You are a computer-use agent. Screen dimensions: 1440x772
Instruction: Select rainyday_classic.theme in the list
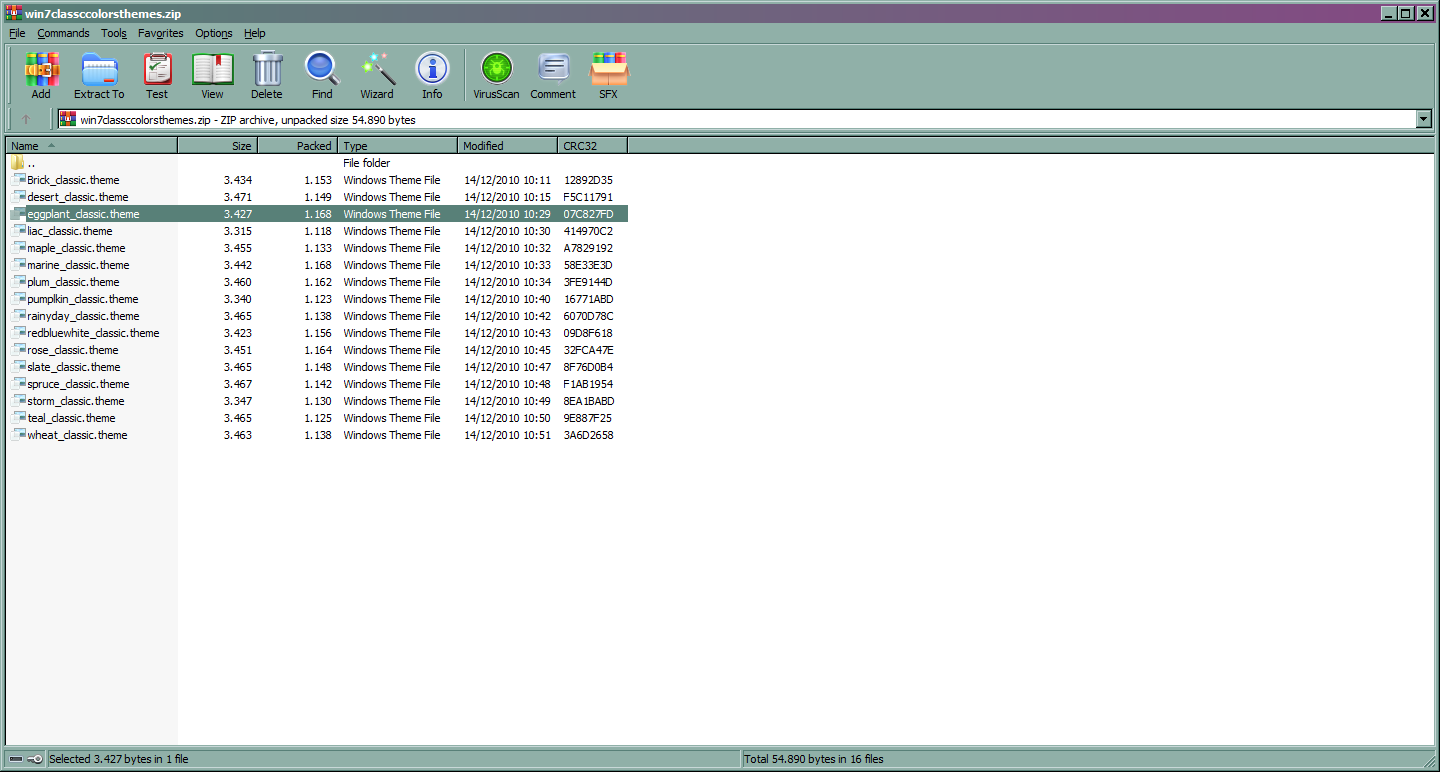[83, 316]
